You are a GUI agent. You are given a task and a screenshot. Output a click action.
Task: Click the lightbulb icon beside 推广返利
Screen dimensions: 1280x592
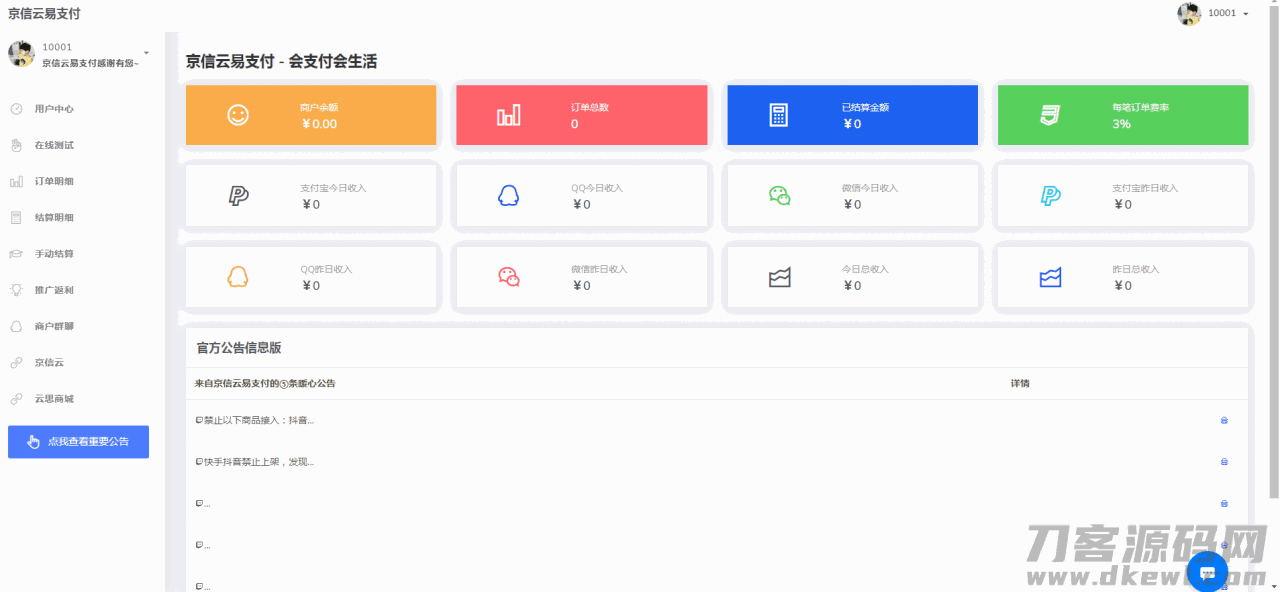(x=16, y=290)
